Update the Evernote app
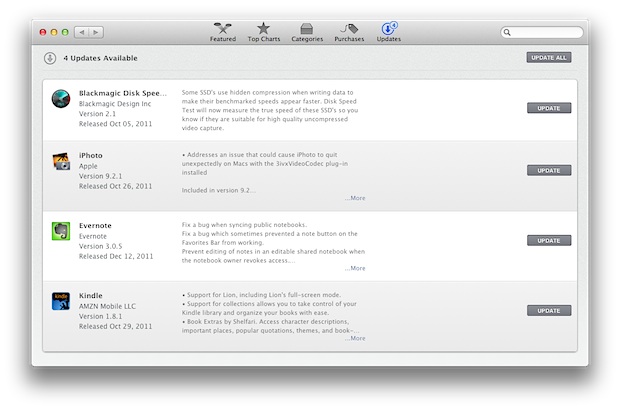620x410 pixels. coord(549,241)
